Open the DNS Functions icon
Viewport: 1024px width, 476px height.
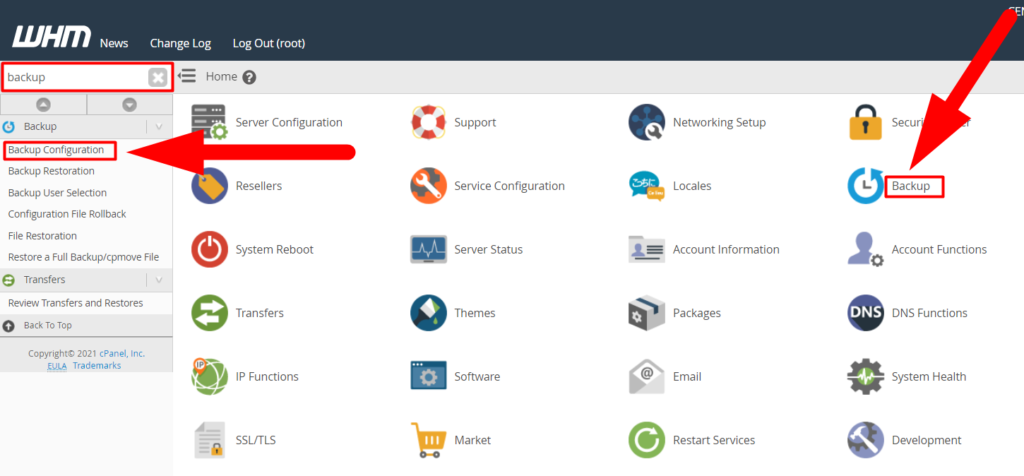pyautogui.click(x=865, y=313)
